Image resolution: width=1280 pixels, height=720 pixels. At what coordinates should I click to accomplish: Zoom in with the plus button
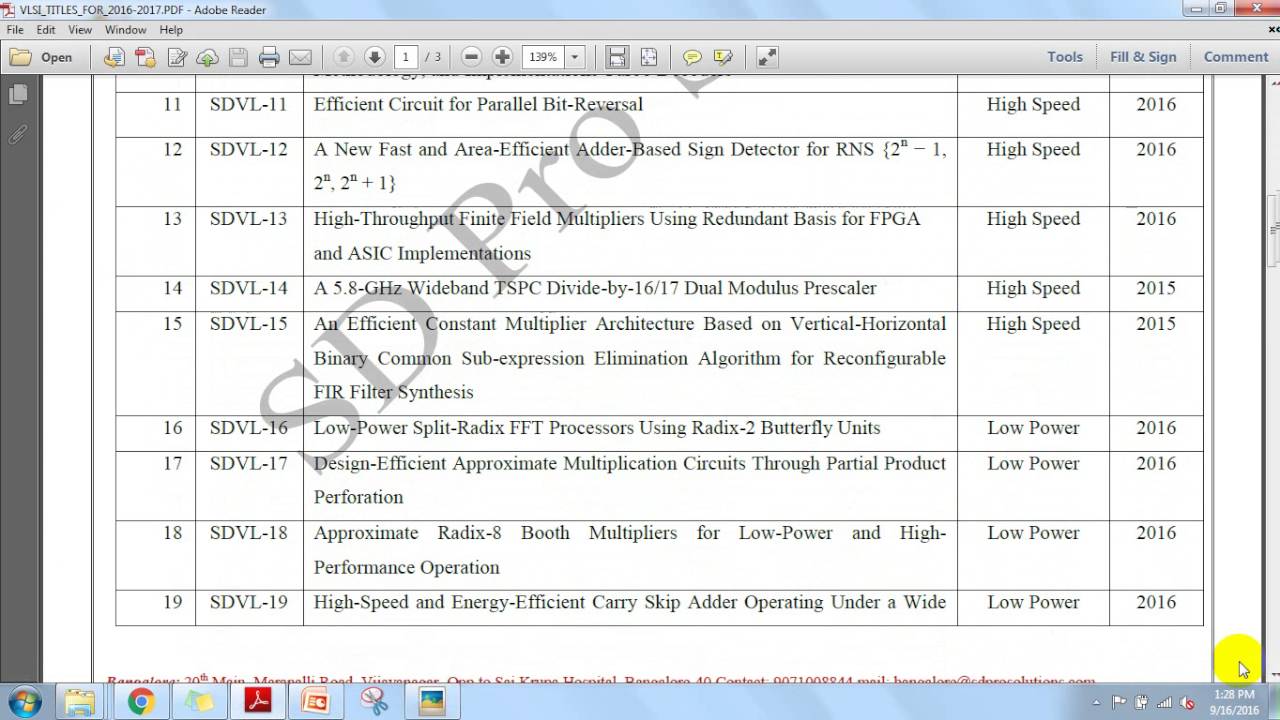pyautogui.click(x=502, y=57)
